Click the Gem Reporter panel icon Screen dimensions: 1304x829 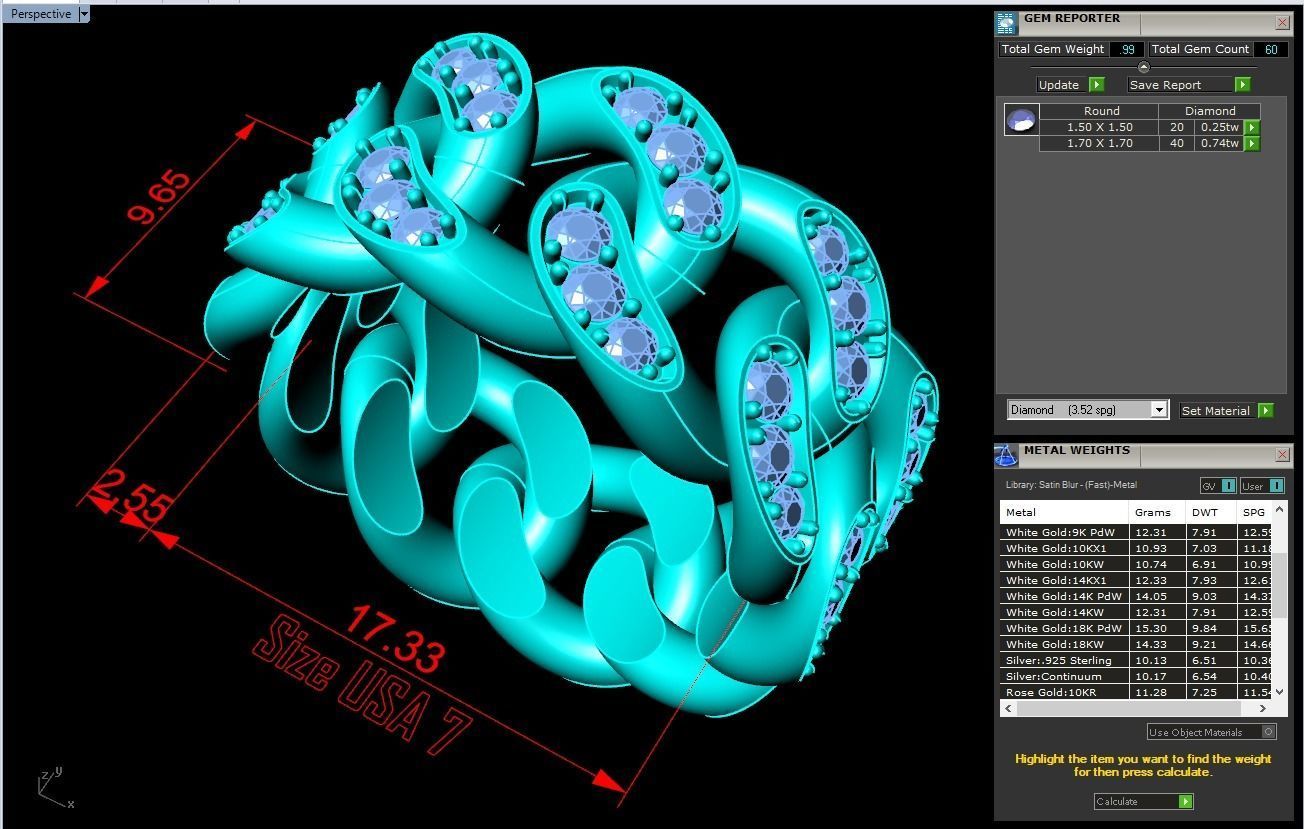pos(1006,22)
